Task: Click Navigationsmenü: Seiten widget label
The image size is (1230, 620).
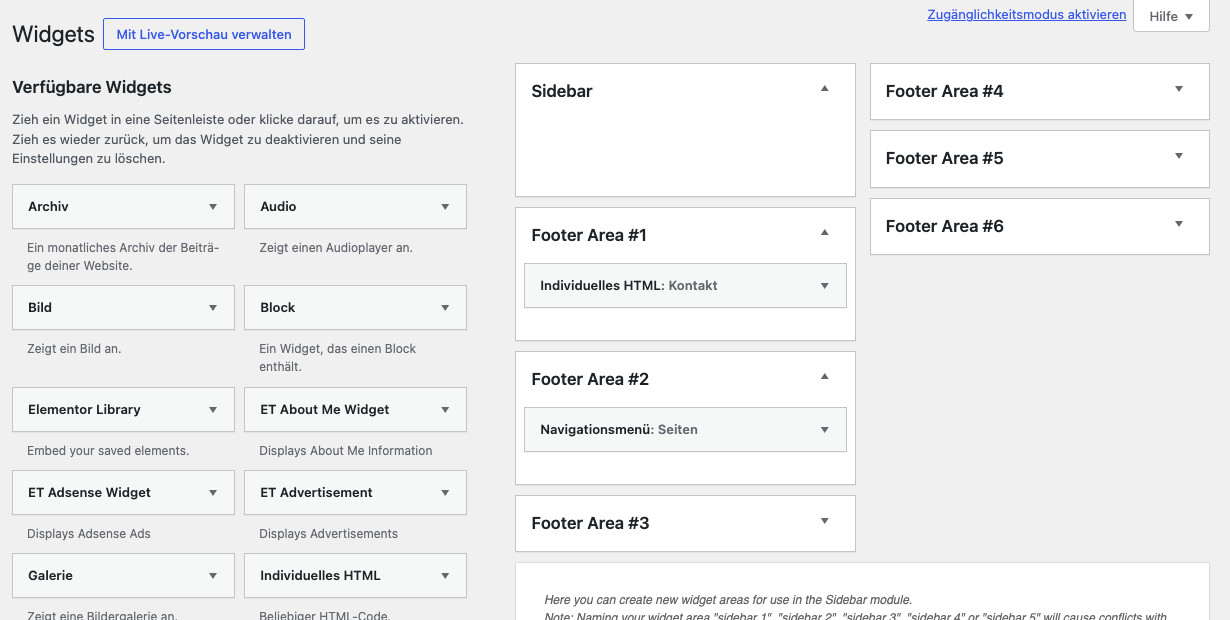Action: (x=619, y=429)
